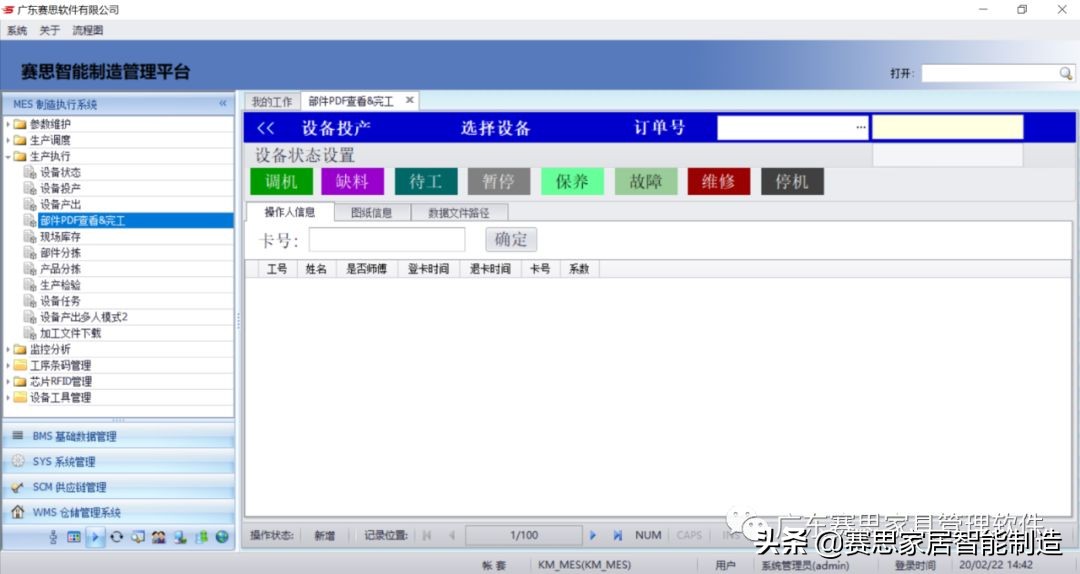1080x574 pixels.
Task: Go to next record with blue arrow
Action: 593,535
